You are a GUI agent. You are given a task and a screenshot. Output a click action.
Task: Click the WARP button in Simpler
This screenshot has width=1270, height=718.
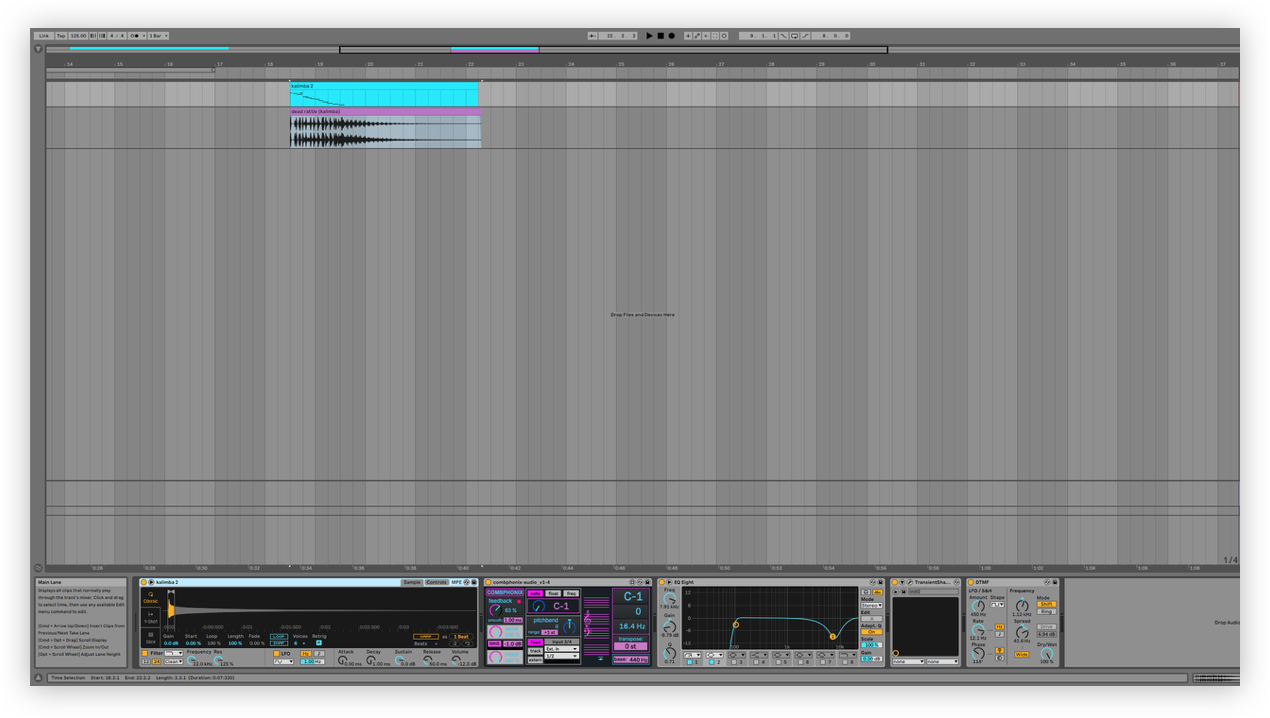pyautogui.click(x=426, y=637)
